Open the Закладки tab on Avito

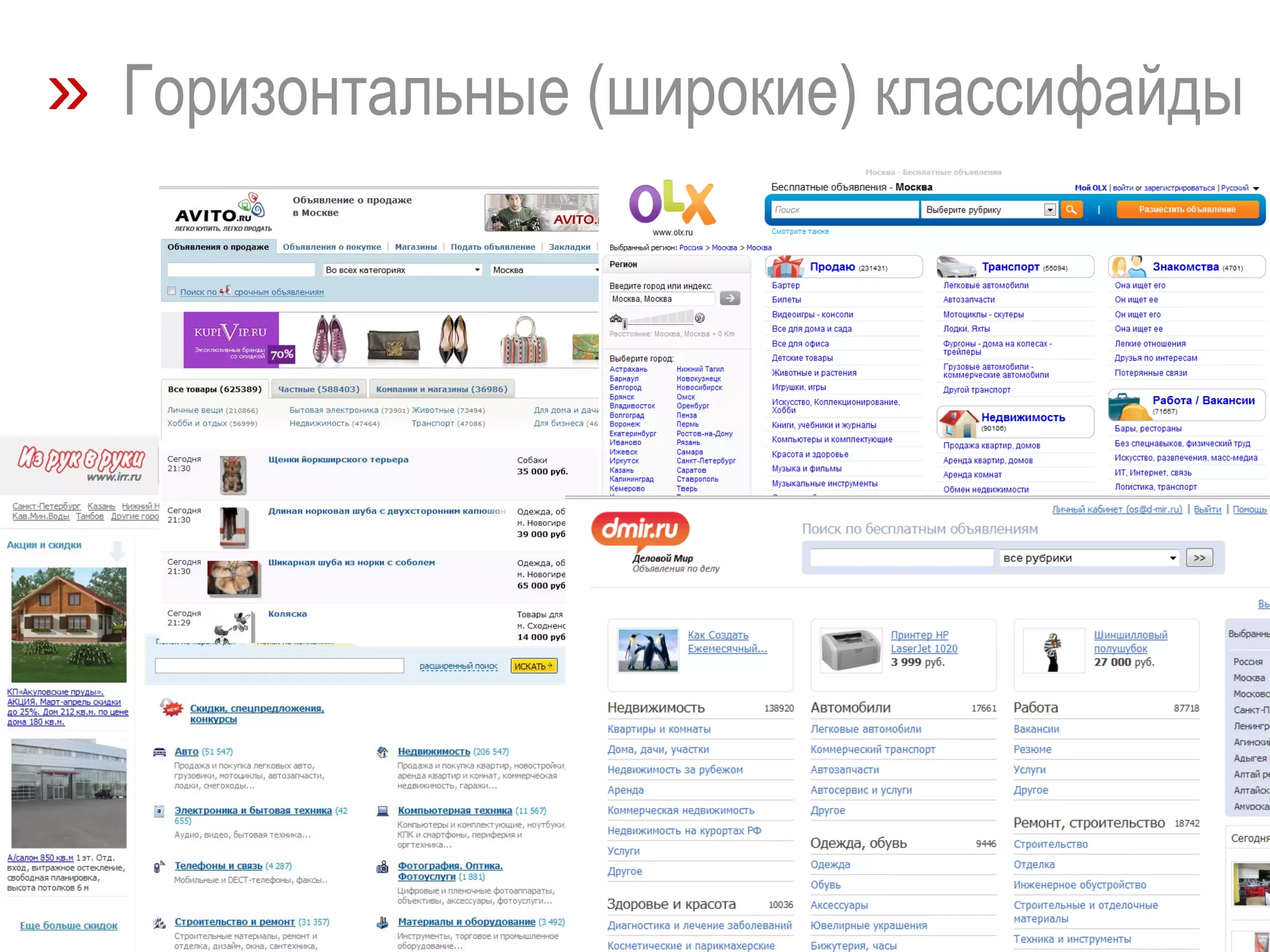569,247
